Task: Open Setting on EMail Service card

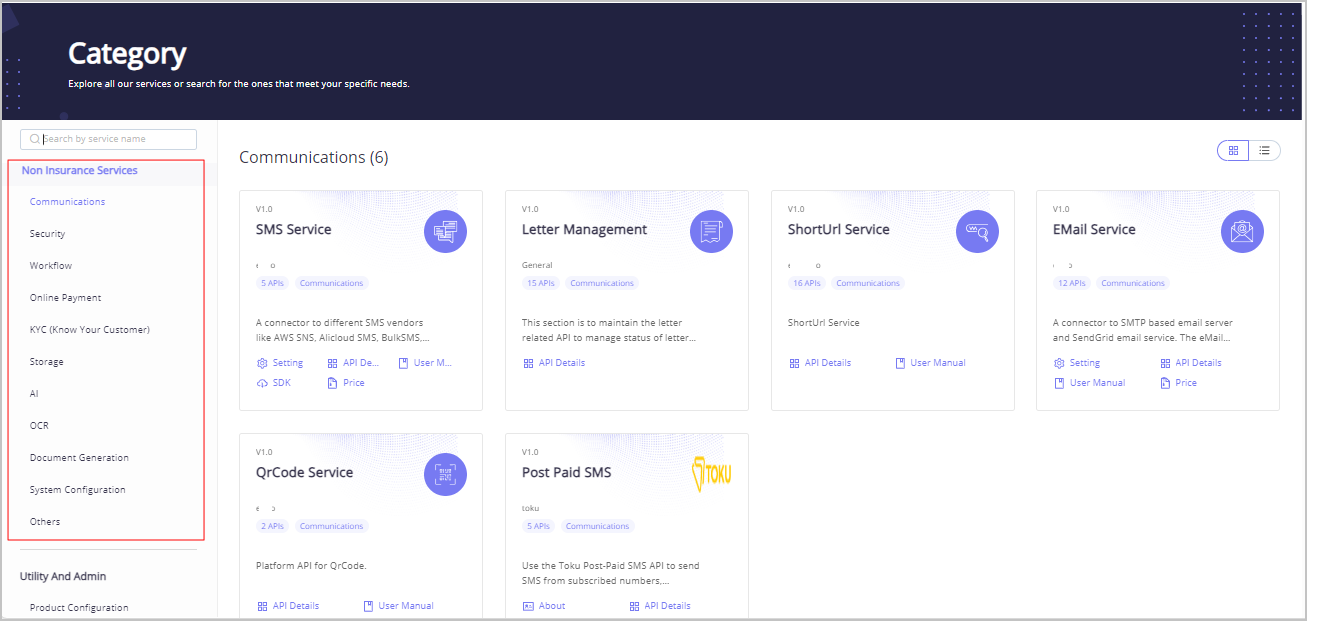Action: (1077, 363)
